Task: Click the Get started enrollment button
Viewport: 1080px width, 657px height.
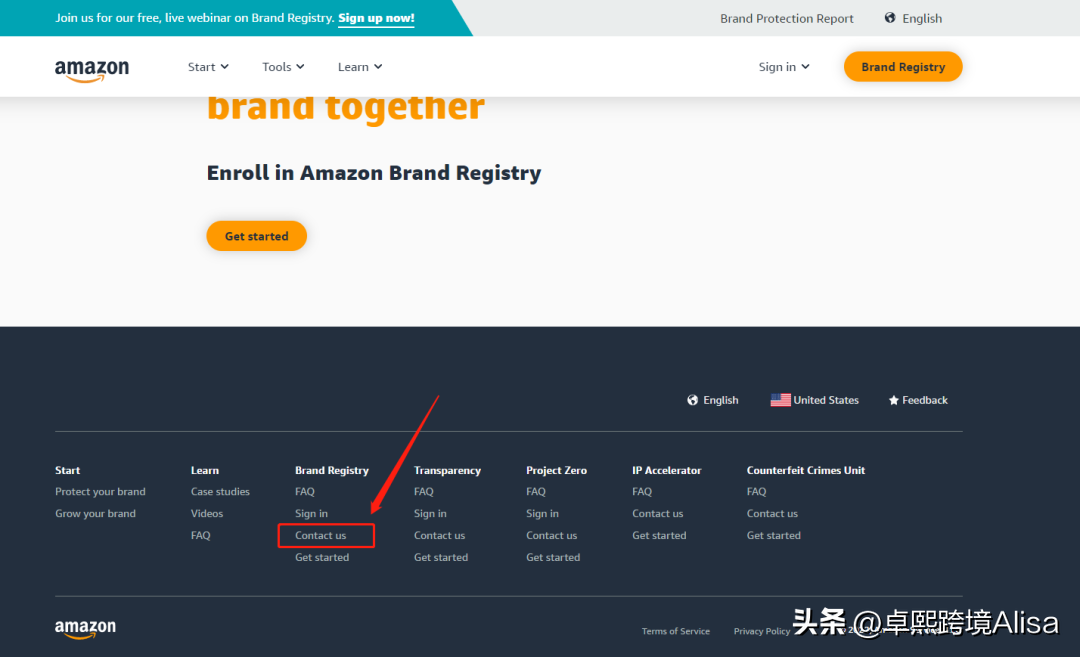Action: pos(256,236)
